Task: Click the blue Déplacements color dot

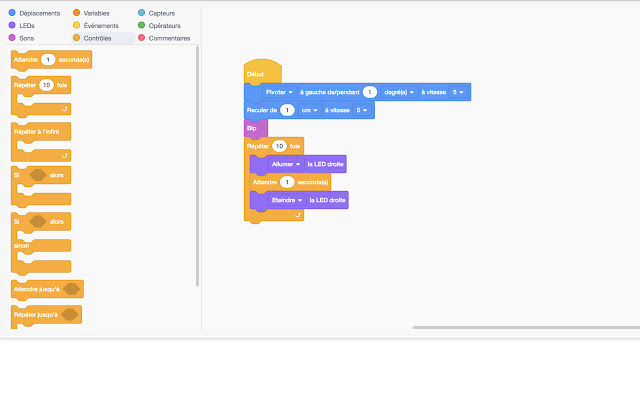Action: [12, 13]
